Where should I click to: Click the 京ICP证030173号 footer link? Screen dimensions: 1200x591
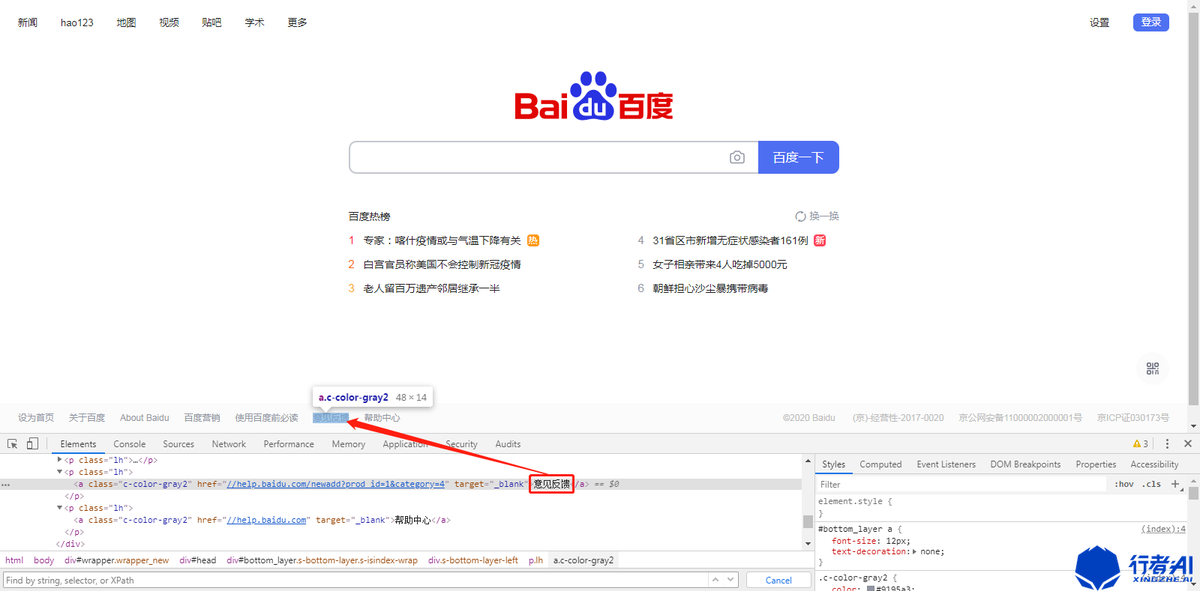coord(1133,418)
